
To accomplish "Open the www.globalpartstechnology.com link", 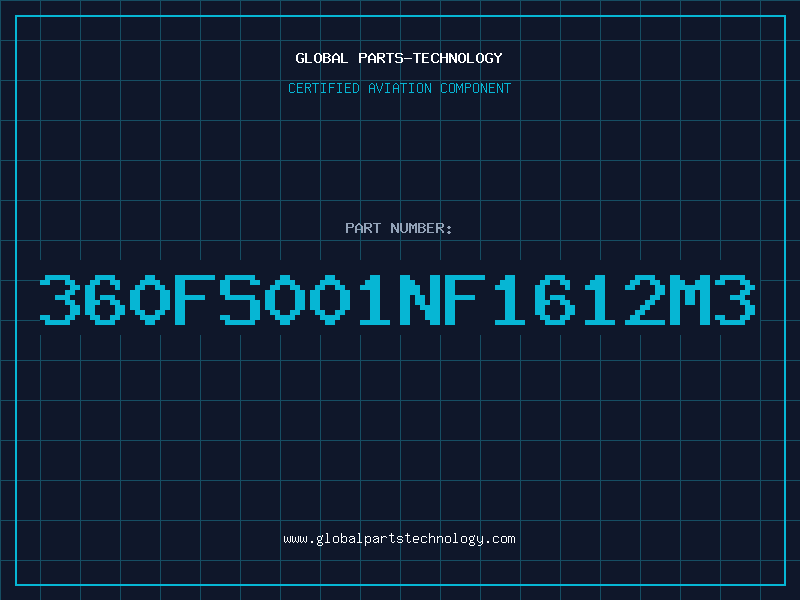I will point(399,539).
